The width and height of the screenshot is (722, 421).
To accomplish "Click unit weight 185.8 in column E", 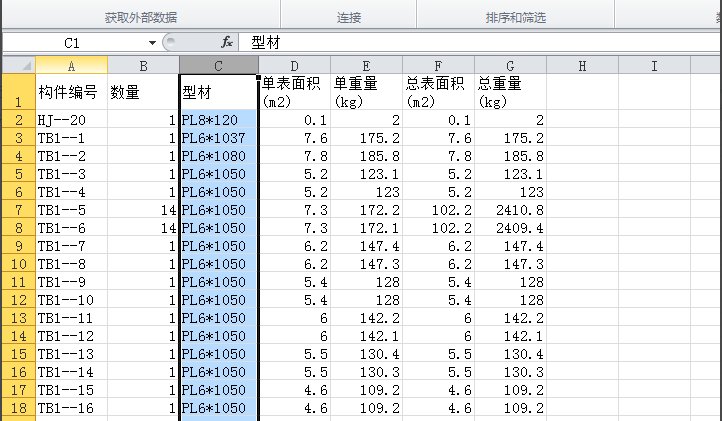I will [366, 156].
